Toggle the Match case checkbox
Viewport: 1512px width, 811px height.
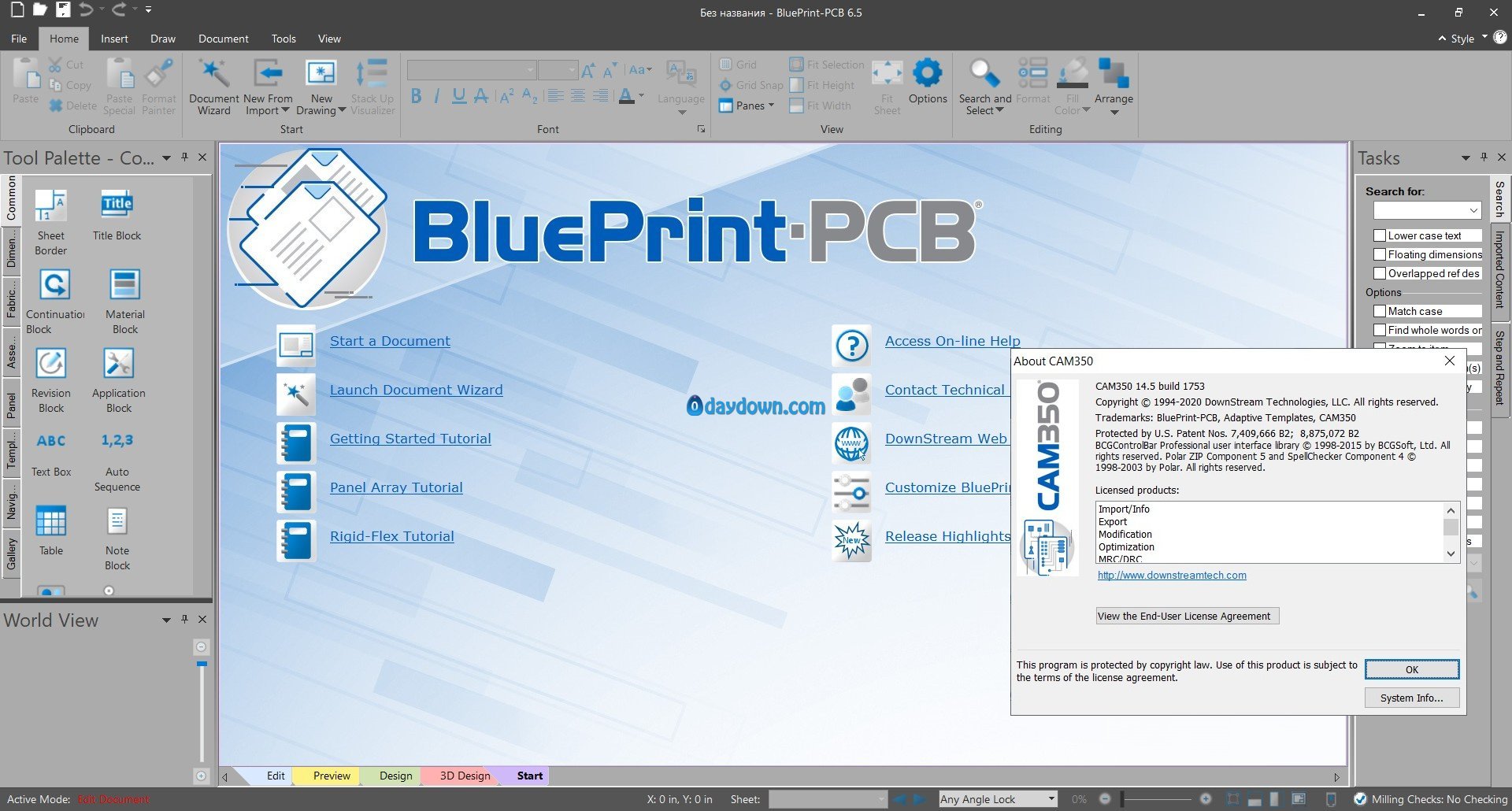[1380, 311]
